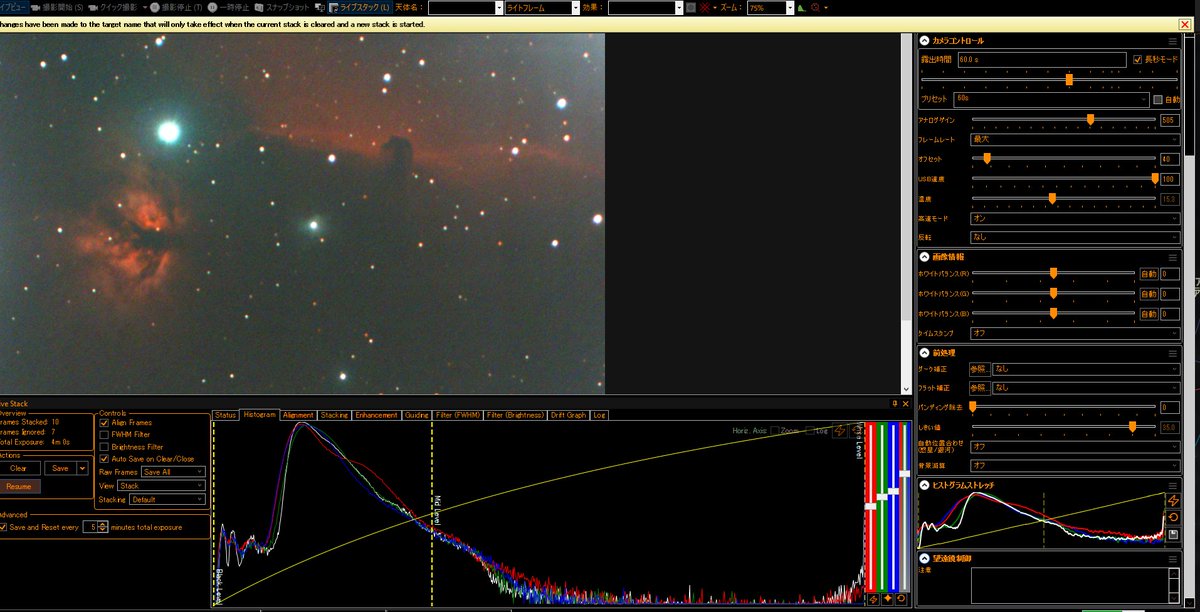This screenshot has height=612, width=1200.
Task: Open View Stack dropdown
Action: [x=161, y=485]
